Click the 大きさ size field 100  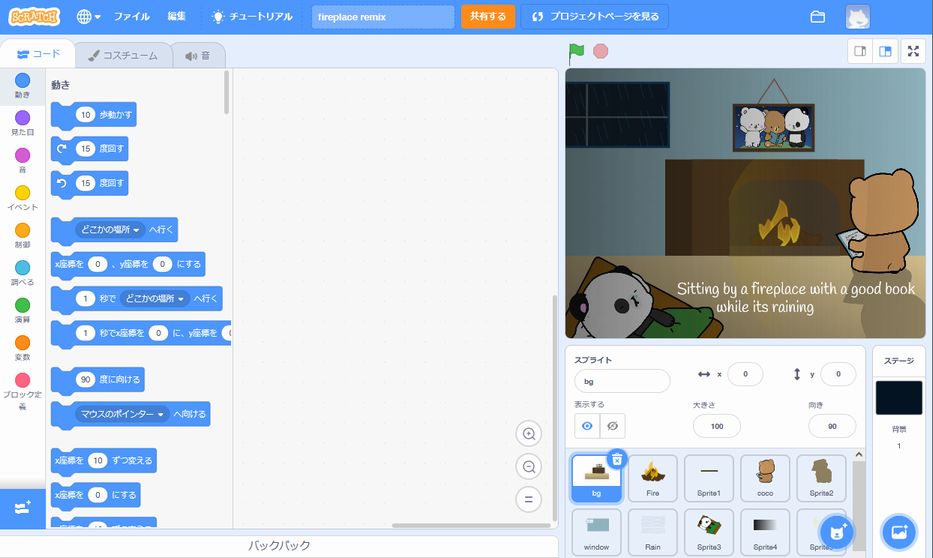tap(716, 426)
